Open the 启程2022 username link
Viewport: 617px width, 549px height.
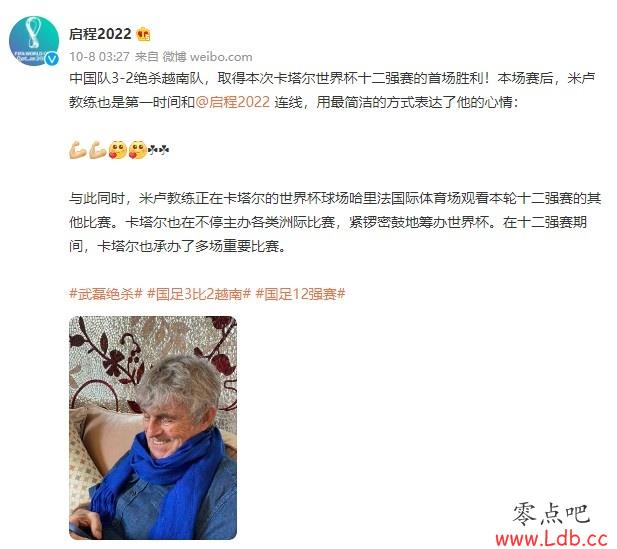[100, 34]
